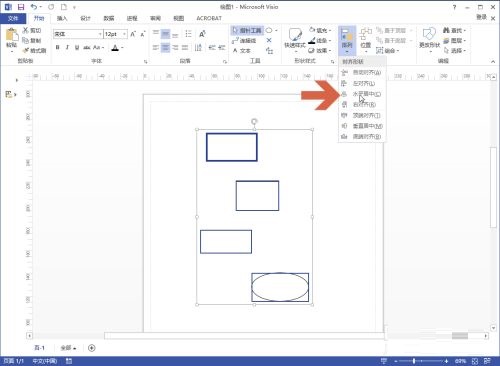Toggle Underline formatting
The width and height of the screenshot is (500, 366).
[77, 47]
